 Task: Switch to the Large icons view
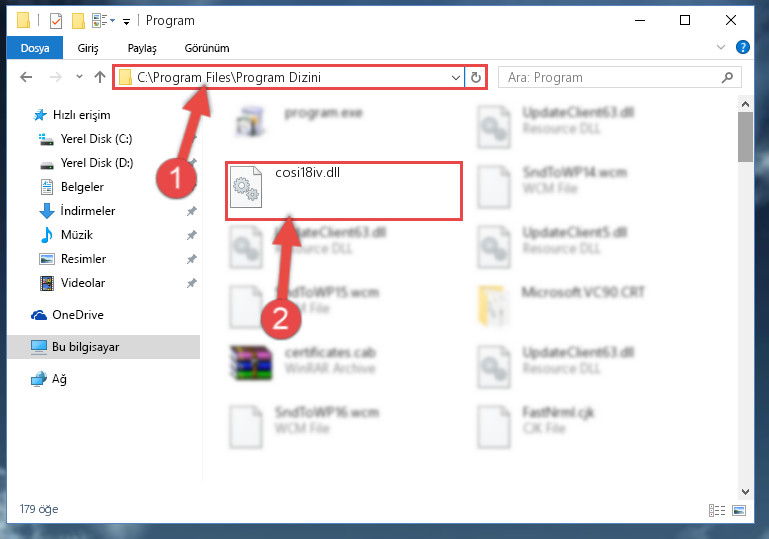[x=739, y=510]
